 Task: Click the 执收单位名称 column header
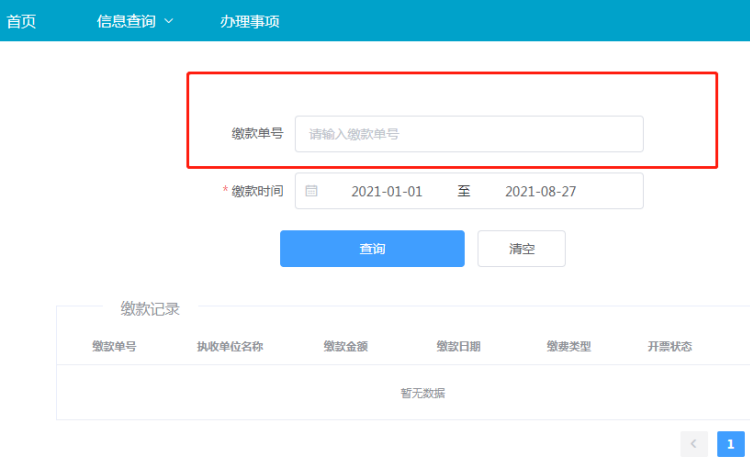[230, 347]
